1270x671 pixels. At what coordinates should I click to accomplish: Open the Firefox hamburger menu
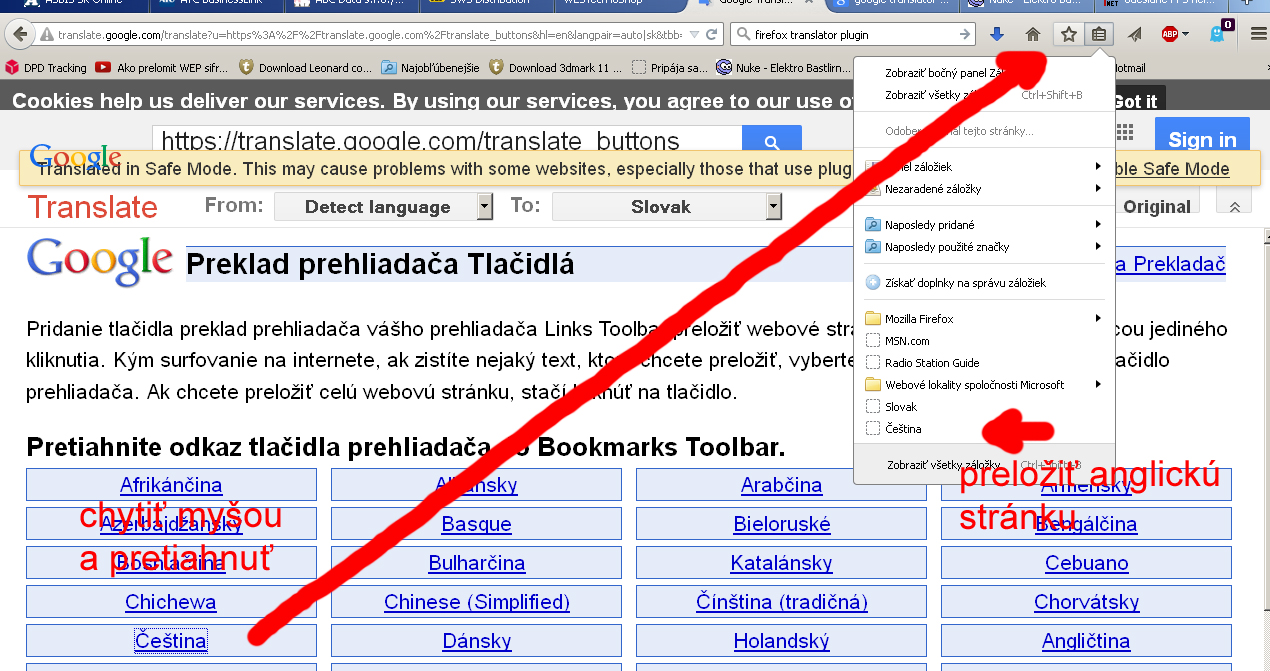point(1258,34)
